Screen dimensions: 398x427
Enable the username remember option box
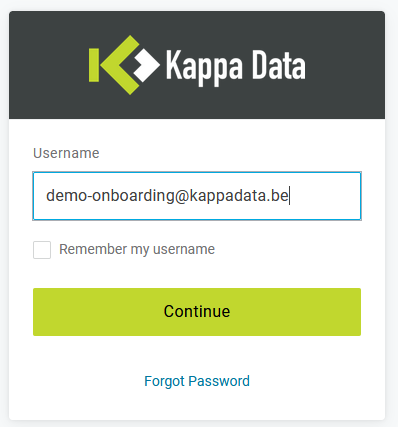coord(42,250)
